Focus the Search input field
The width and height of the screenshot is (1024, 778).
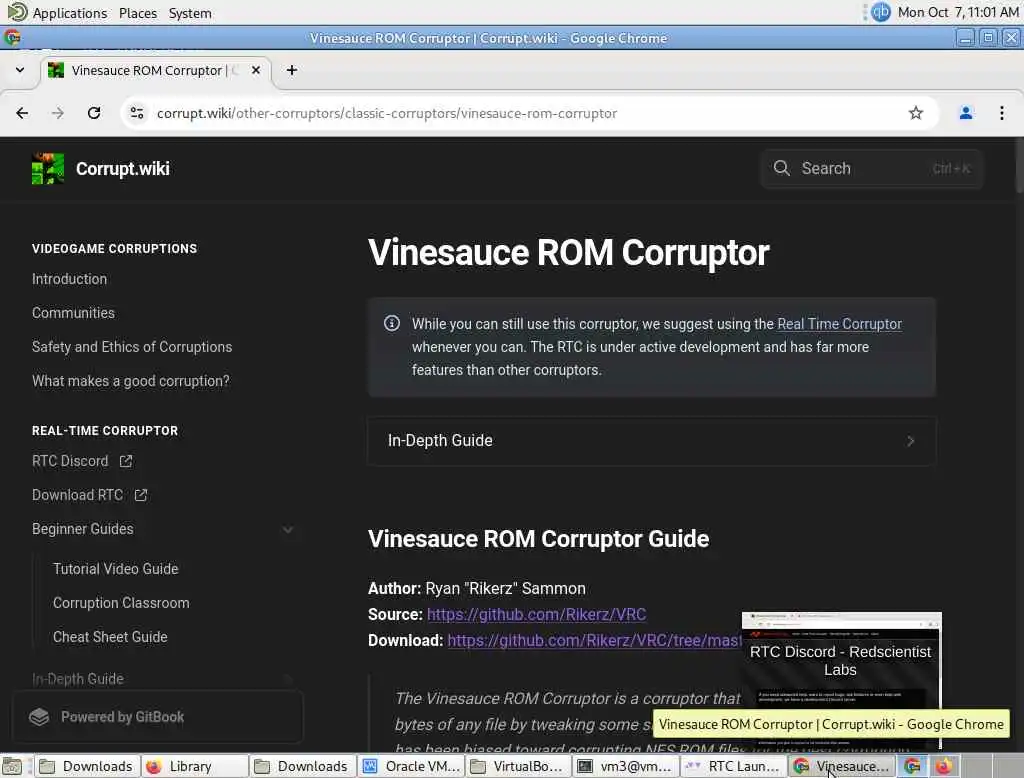point(872,169)
